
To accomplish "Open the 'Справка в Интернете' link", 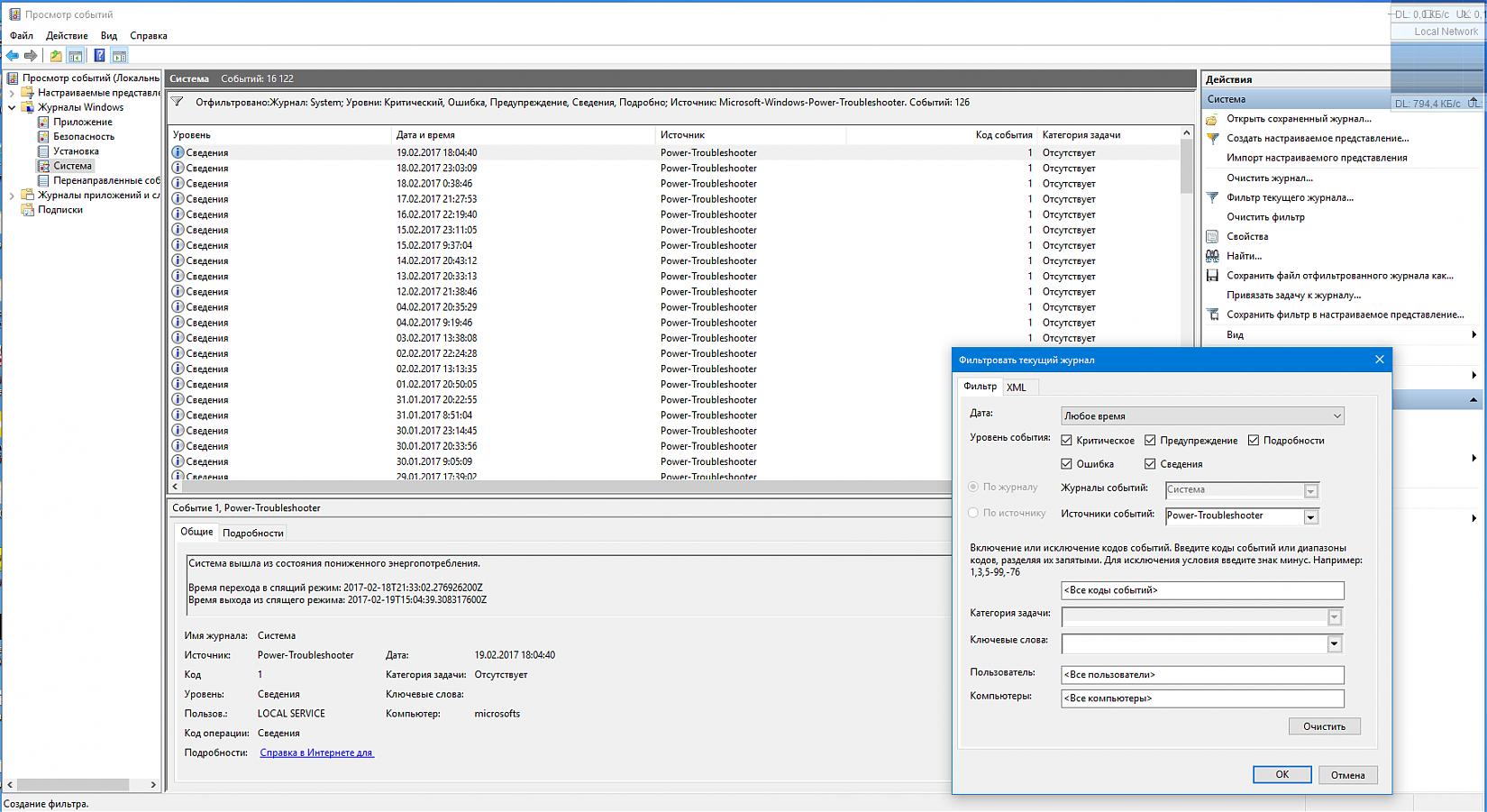I will (316, 753).
